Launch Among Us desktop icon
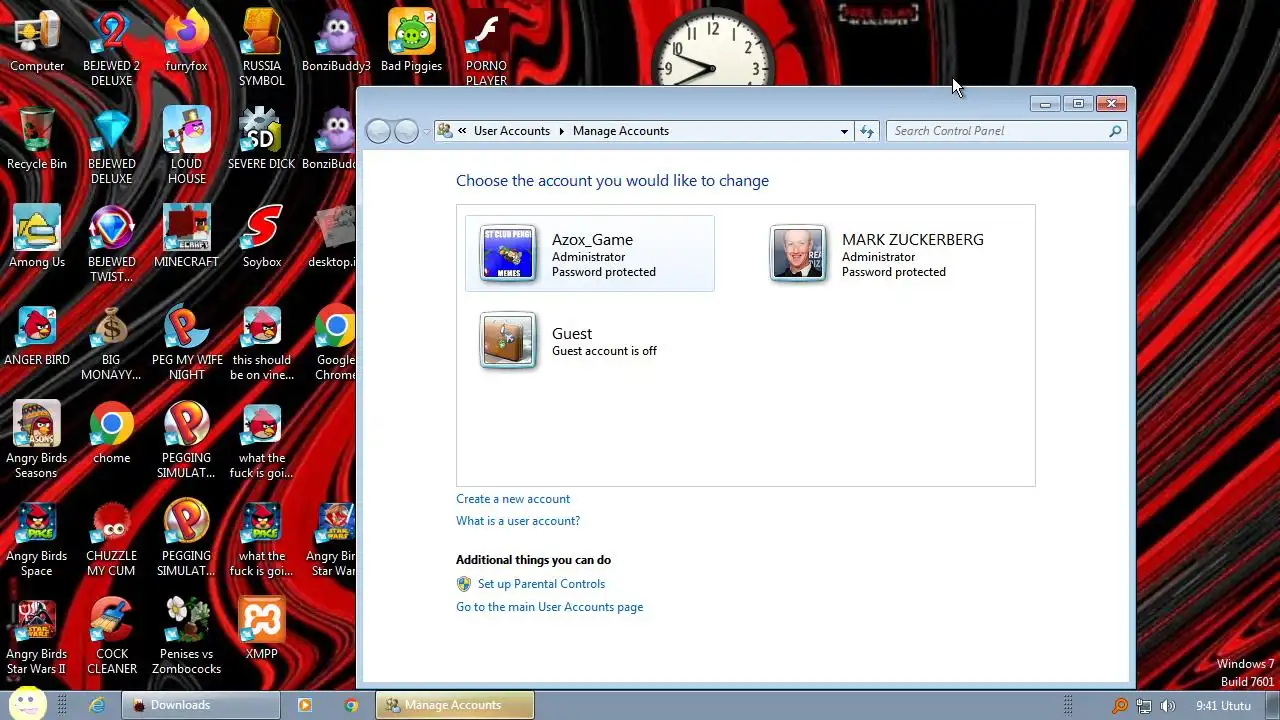 pyautogui.click(x=37, y=238)
